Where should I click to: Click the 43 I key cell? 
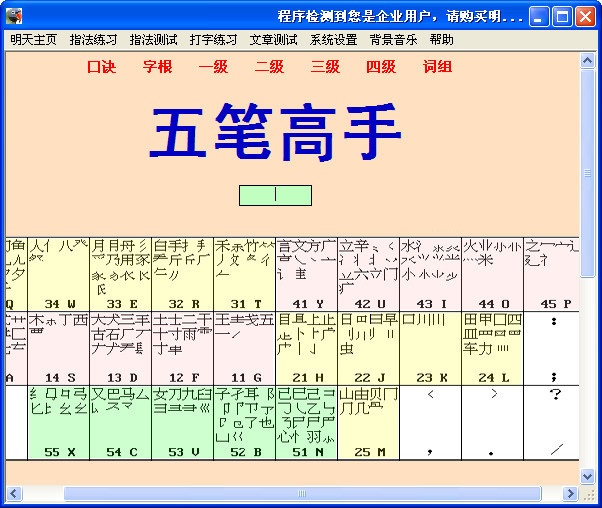[x=430, y=274]
